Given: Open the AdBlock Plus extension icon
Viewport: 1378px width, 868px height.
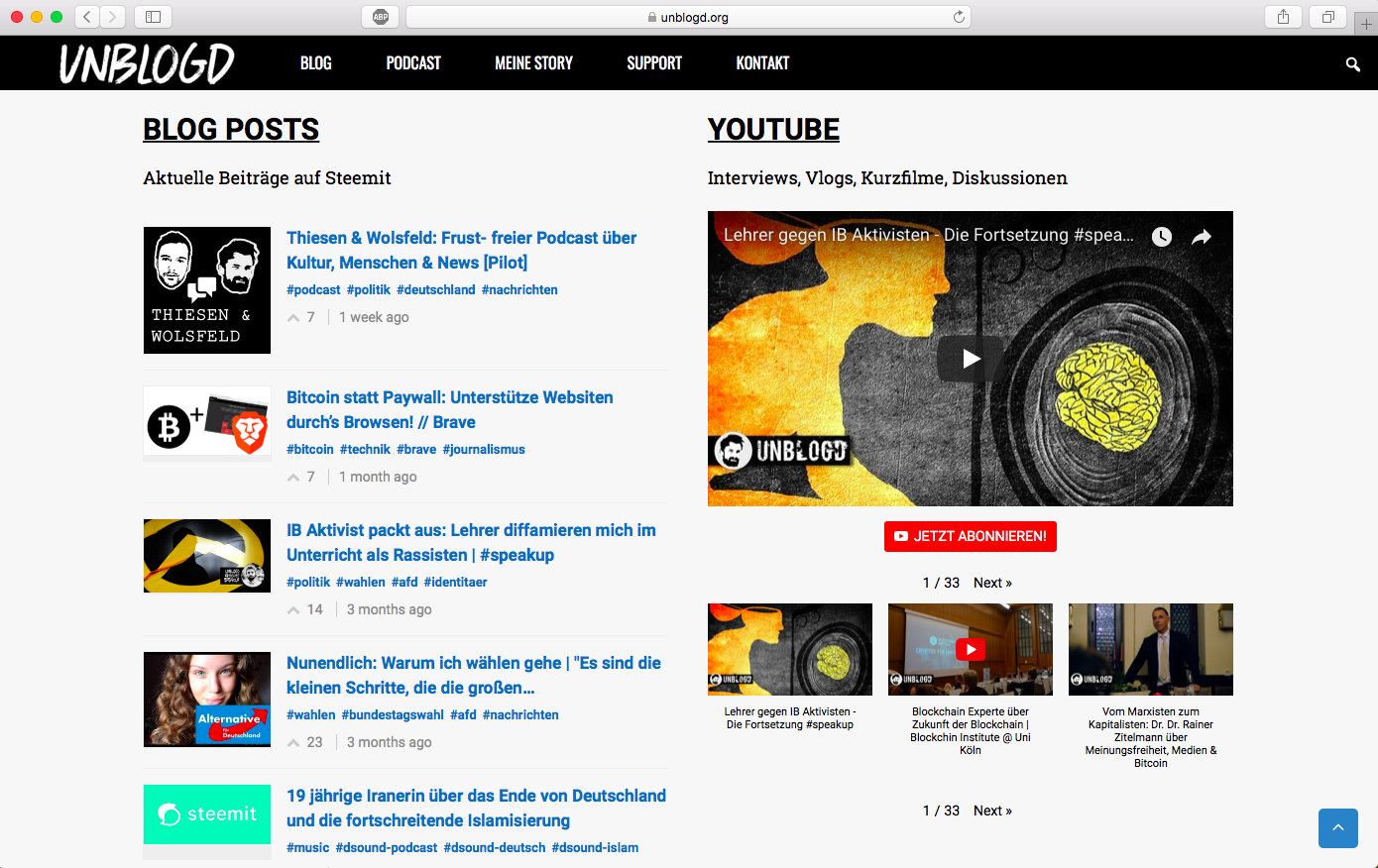Looking at the screenshot, I should point(381,17).
